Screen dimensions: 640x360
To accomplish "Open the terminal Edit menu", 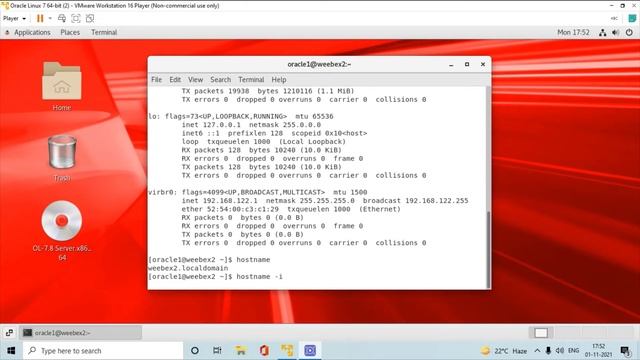I will 175,80.
